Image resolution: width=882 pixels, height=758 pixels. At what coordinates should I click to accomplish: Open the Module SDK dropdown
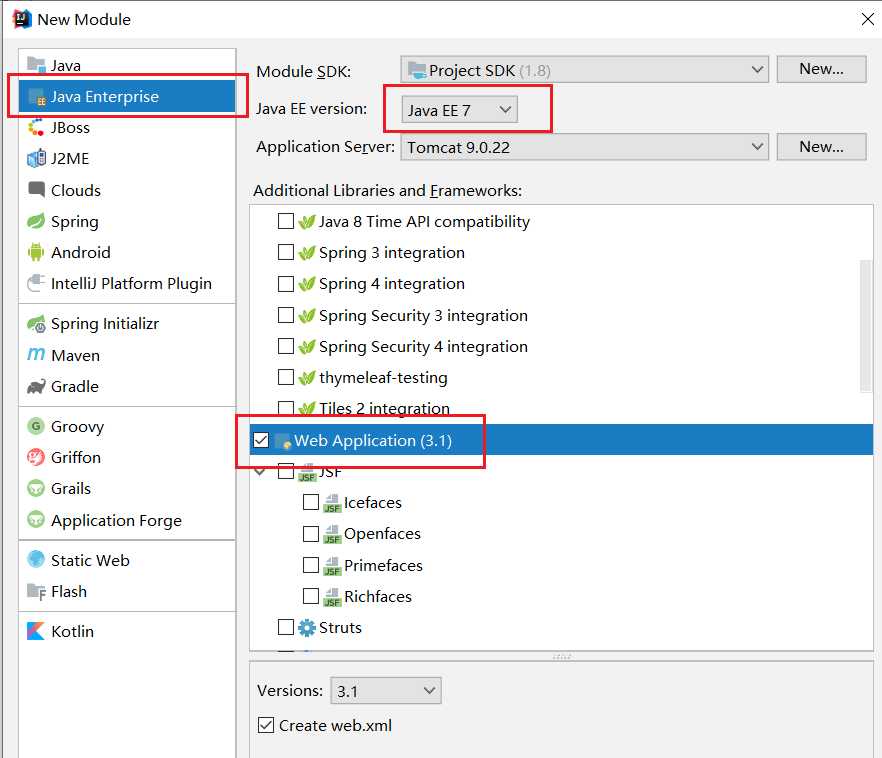[x=584, y=70]
